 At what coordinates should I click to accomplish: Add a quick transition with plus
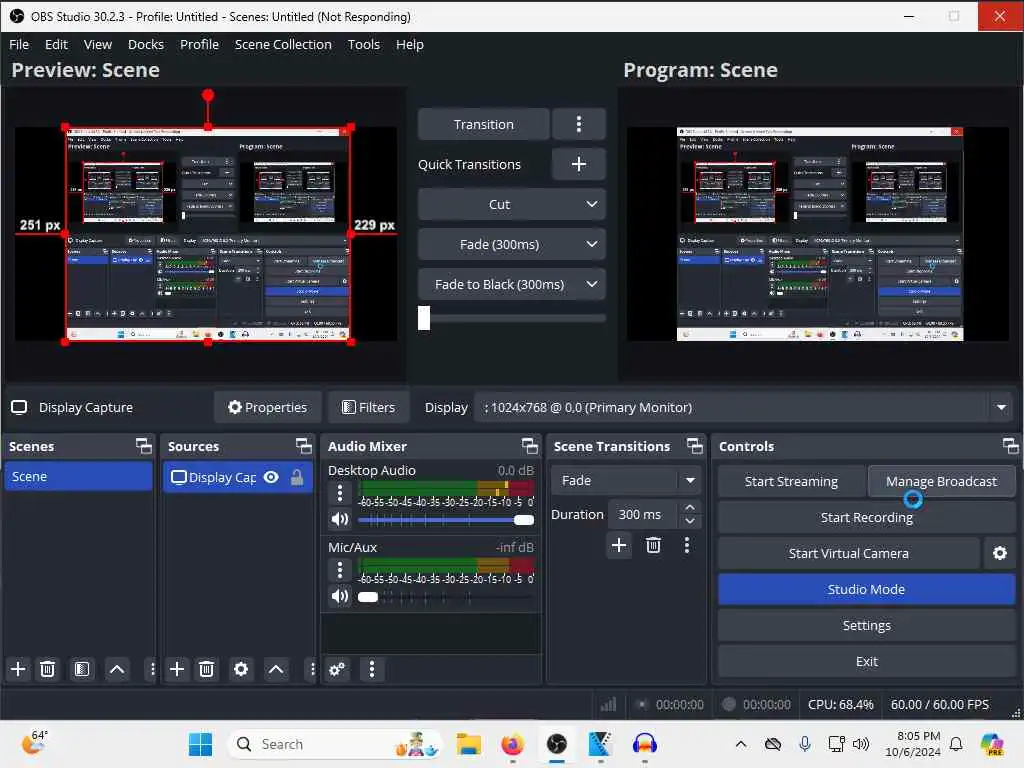[x=579, y=164]
